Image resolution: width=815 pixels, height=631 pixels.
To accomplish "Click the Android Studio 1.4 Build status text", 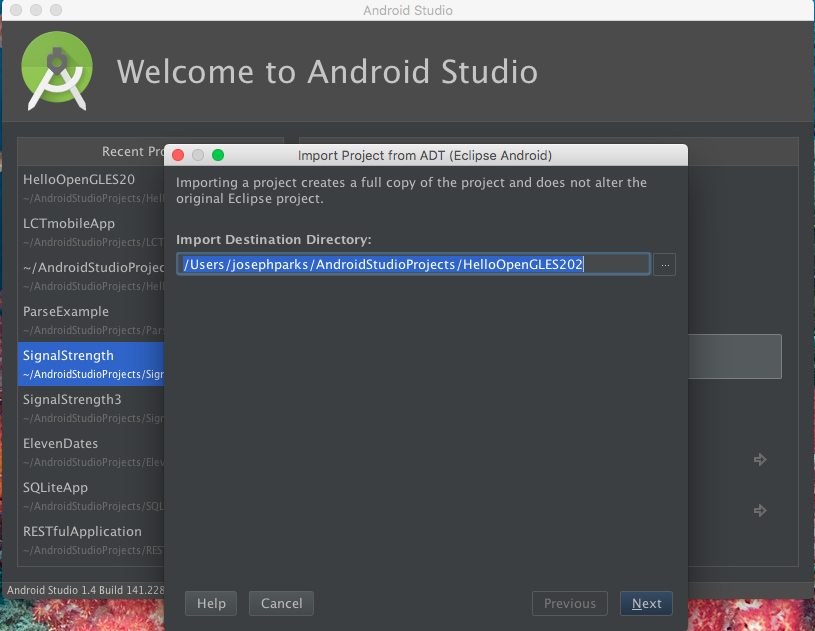I will coord(86,590).
